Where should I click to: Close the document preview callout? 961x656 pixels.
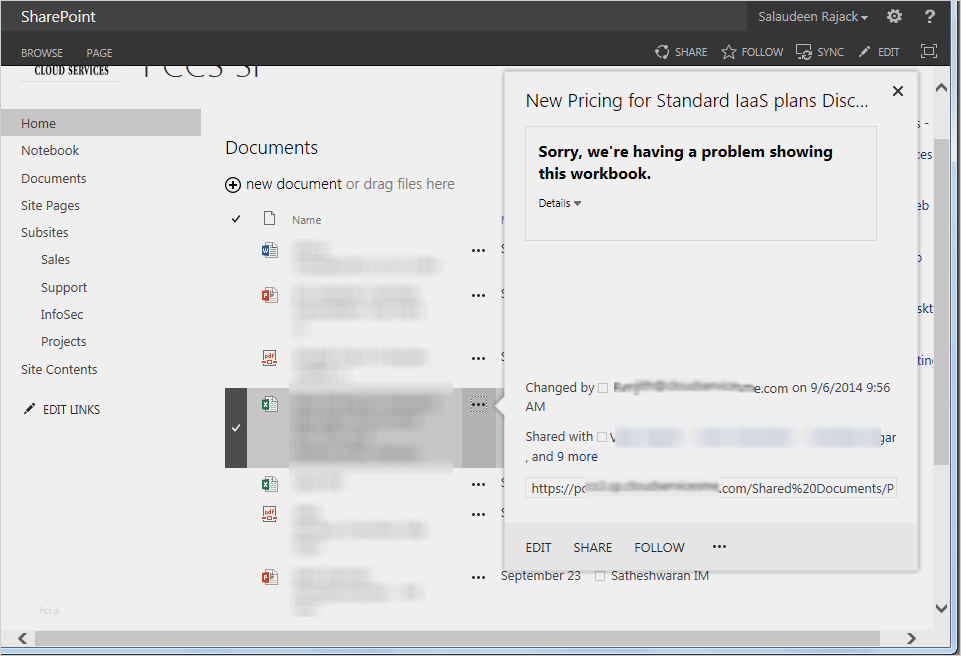tap(897, 91)
